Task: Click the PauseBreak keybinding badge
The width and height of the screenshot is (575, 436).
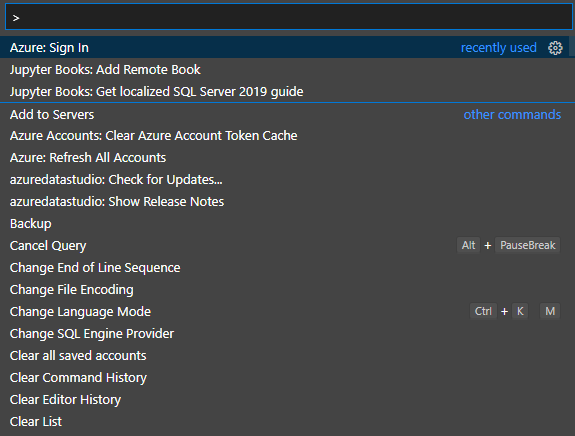Action: [x=527, y=245]
